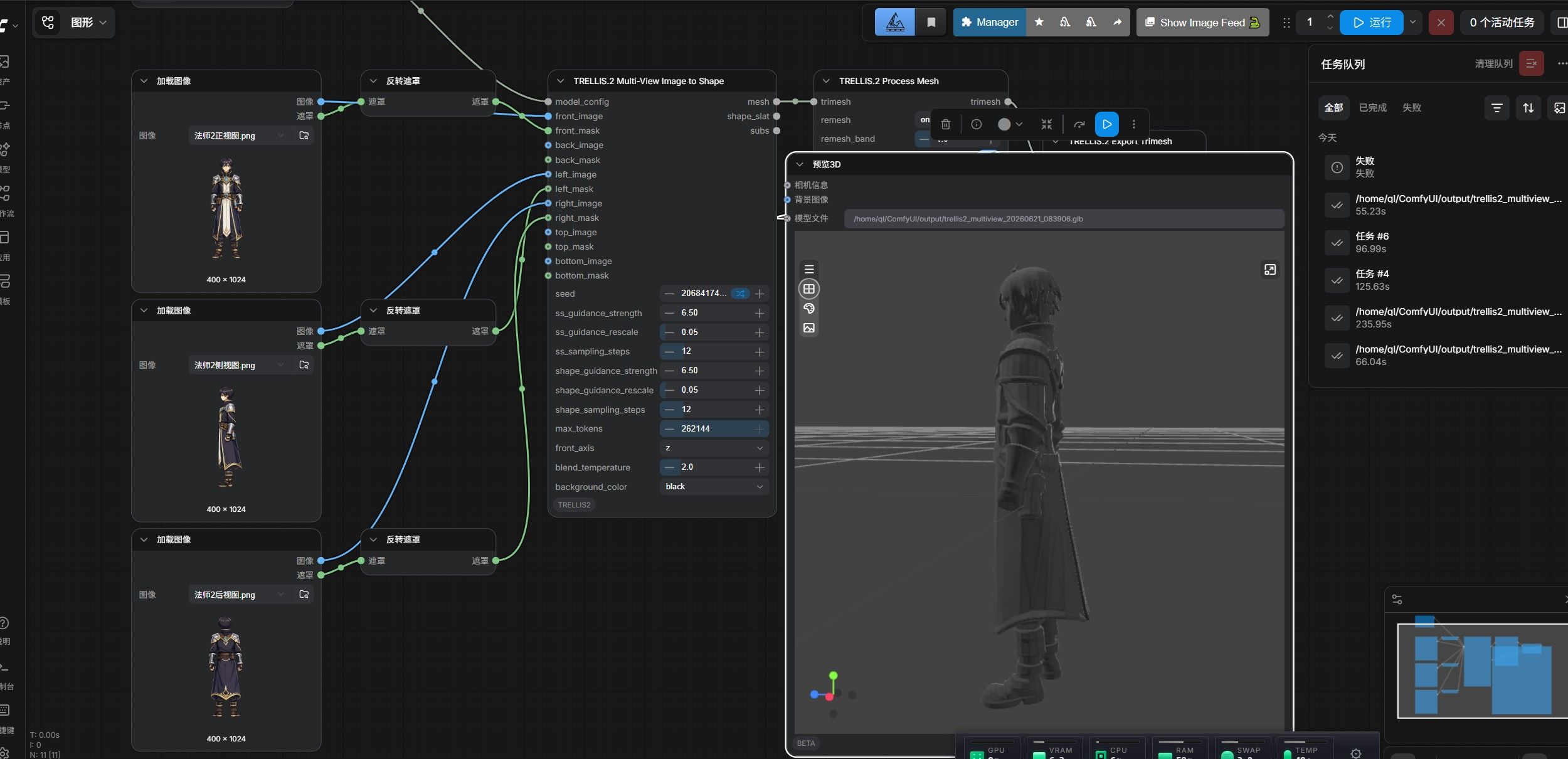Click the Show Image Feed button
1568x759 pixels.
(1202, 23)
